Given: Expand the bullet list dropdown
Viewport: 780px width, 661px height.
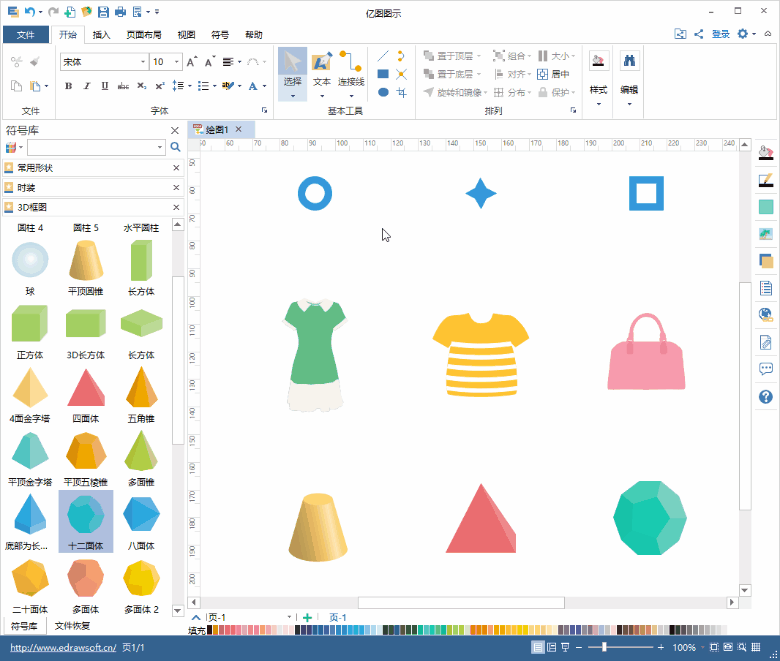Looking at the screenshot, I should pos(214,86).
